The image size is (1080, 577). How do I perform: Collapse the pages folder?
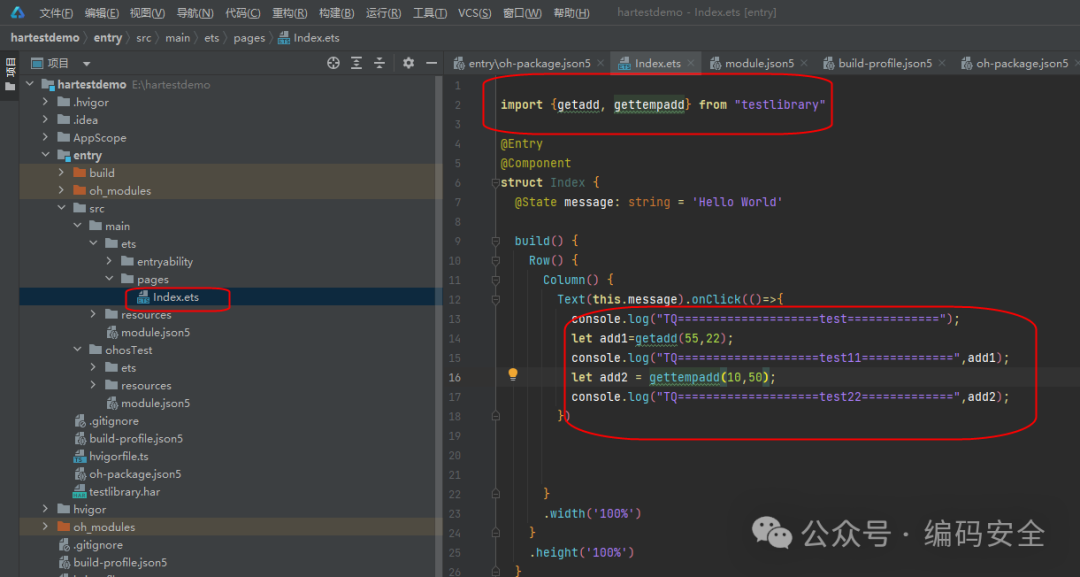(x=109, y=279)
